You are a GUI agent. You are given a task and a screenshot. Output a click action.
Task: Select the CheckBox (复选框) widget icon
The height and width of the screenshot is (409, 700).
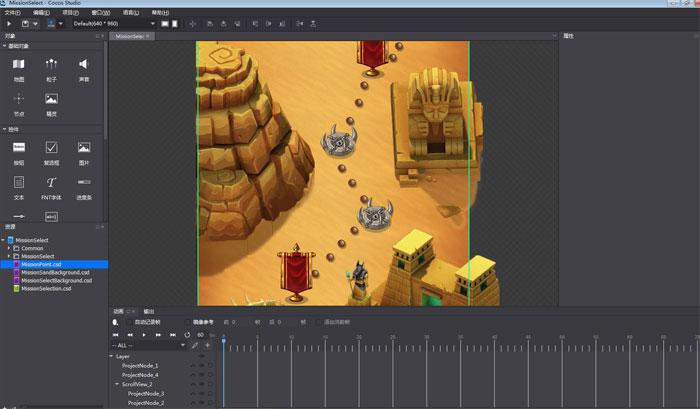pos(51,147)
